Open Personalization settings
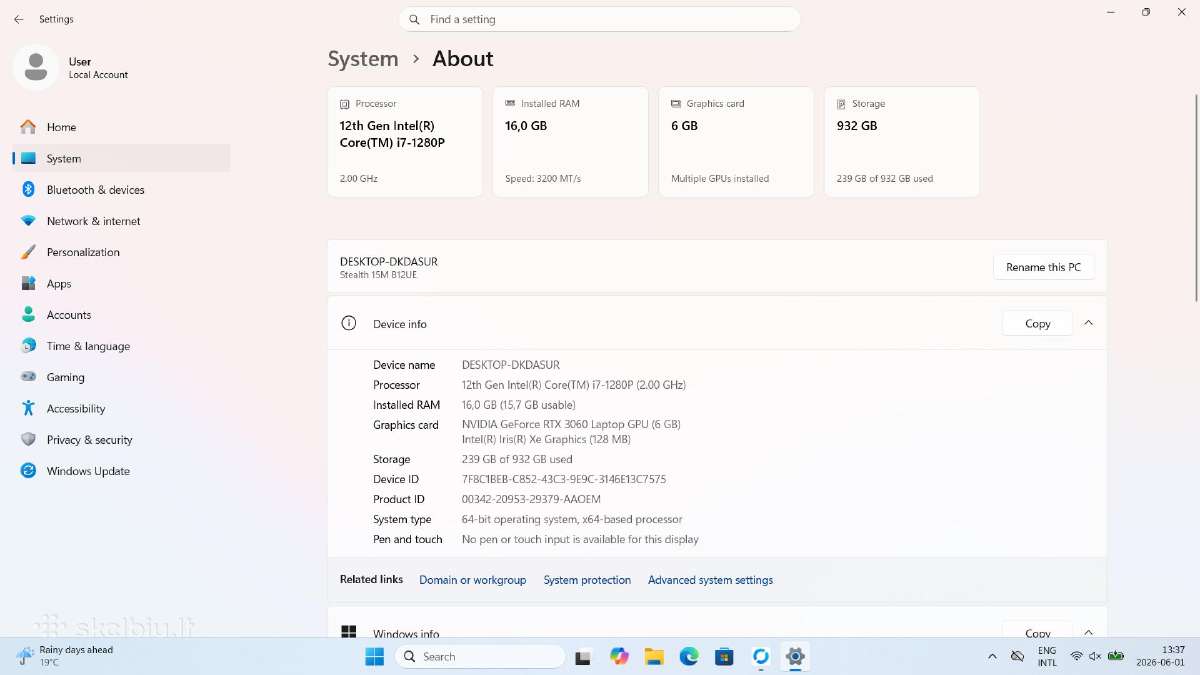This screenshot has height=675, width=1200. coord(83,252)
